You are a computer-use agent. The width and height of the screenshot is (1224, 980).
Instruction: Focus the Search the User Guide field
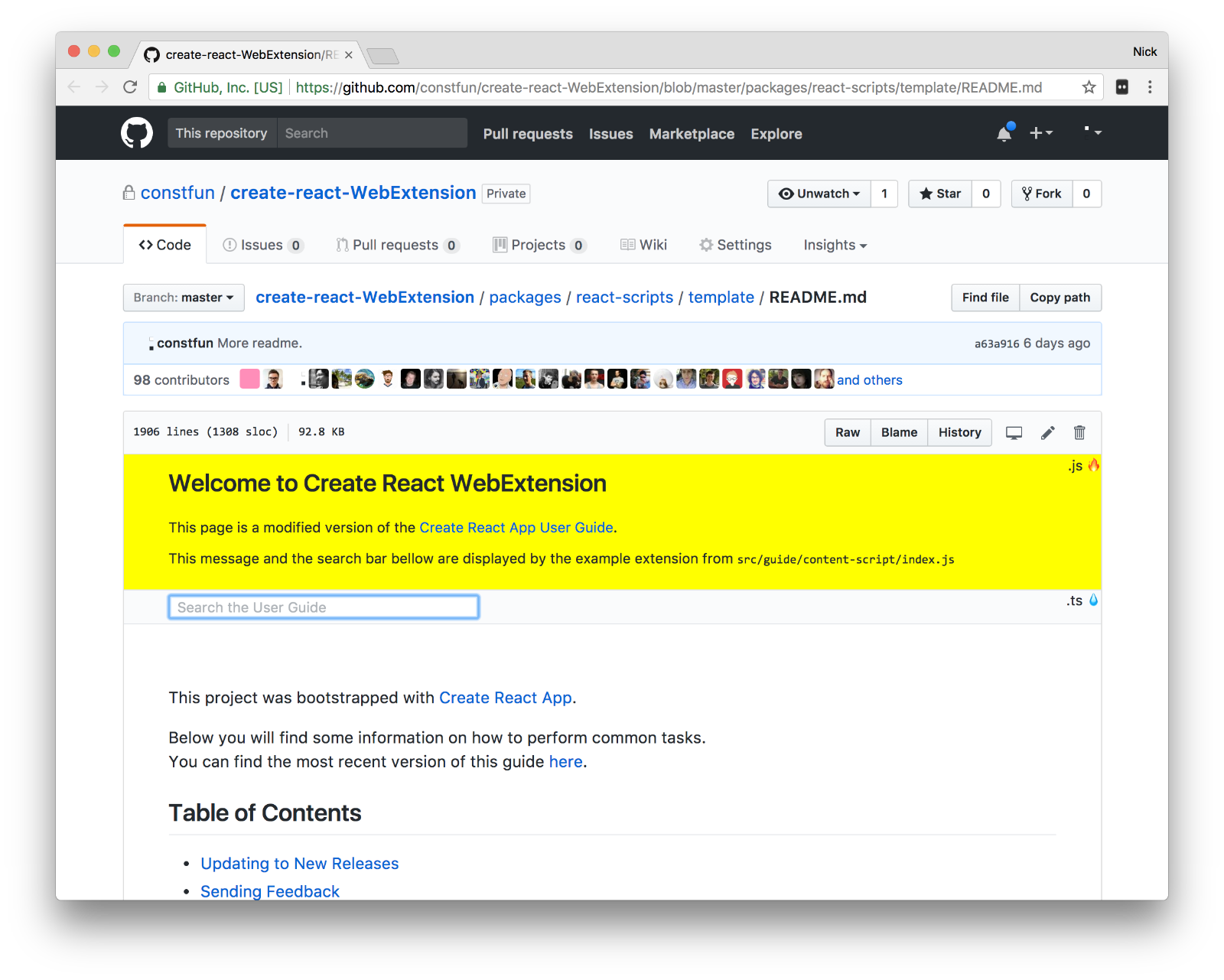coord(324,607)
